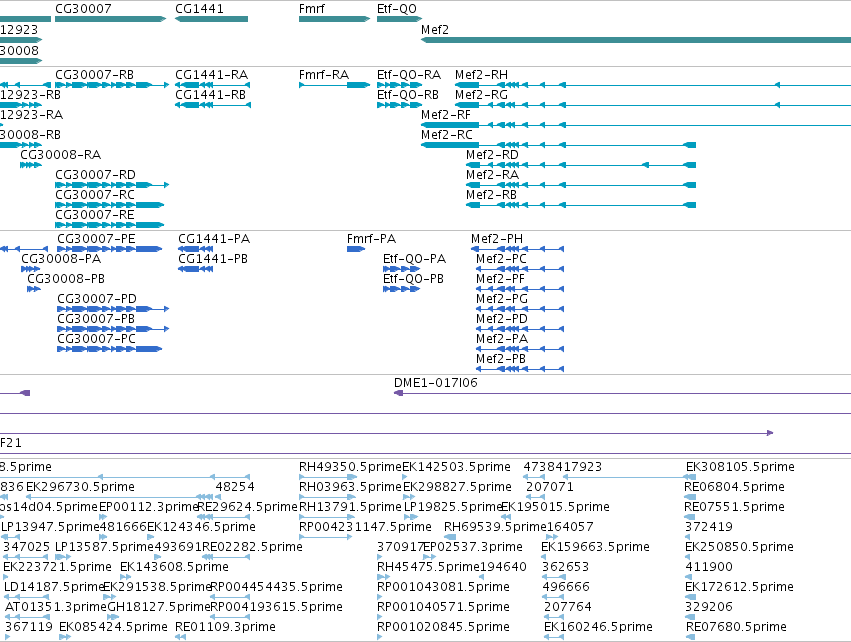Image resolution: width=851 pixels, height=642 pixels.
Task: Click the Fmrf gene name label
Action: tap(312, 9)
